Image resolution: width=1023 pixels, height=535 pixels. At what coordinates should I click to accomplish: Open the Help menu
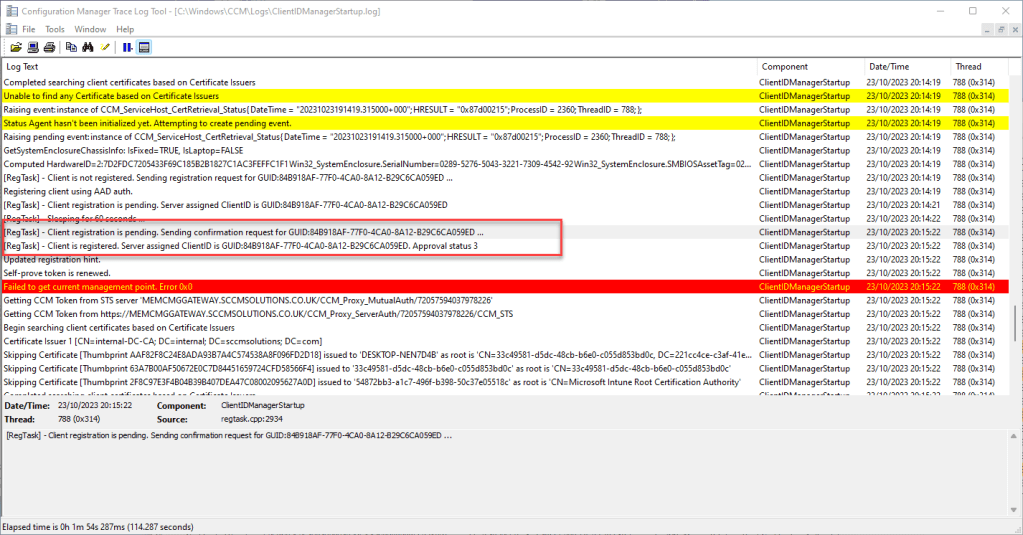125,29
